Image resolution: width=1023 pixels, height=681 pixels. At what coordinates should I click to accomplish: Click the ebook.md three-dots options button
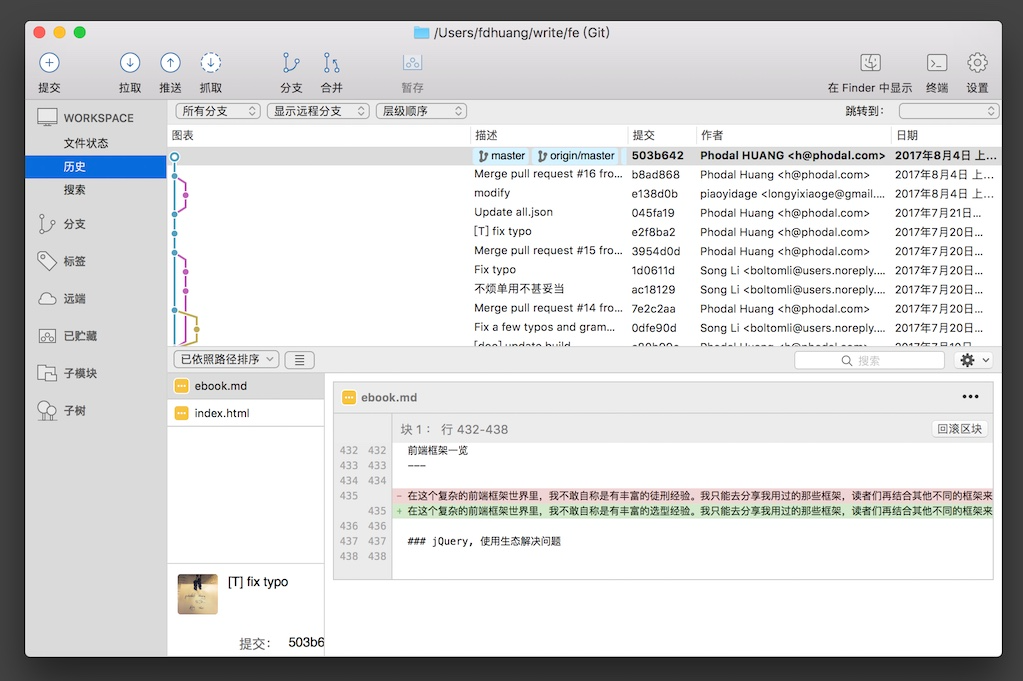coord(970,397)
